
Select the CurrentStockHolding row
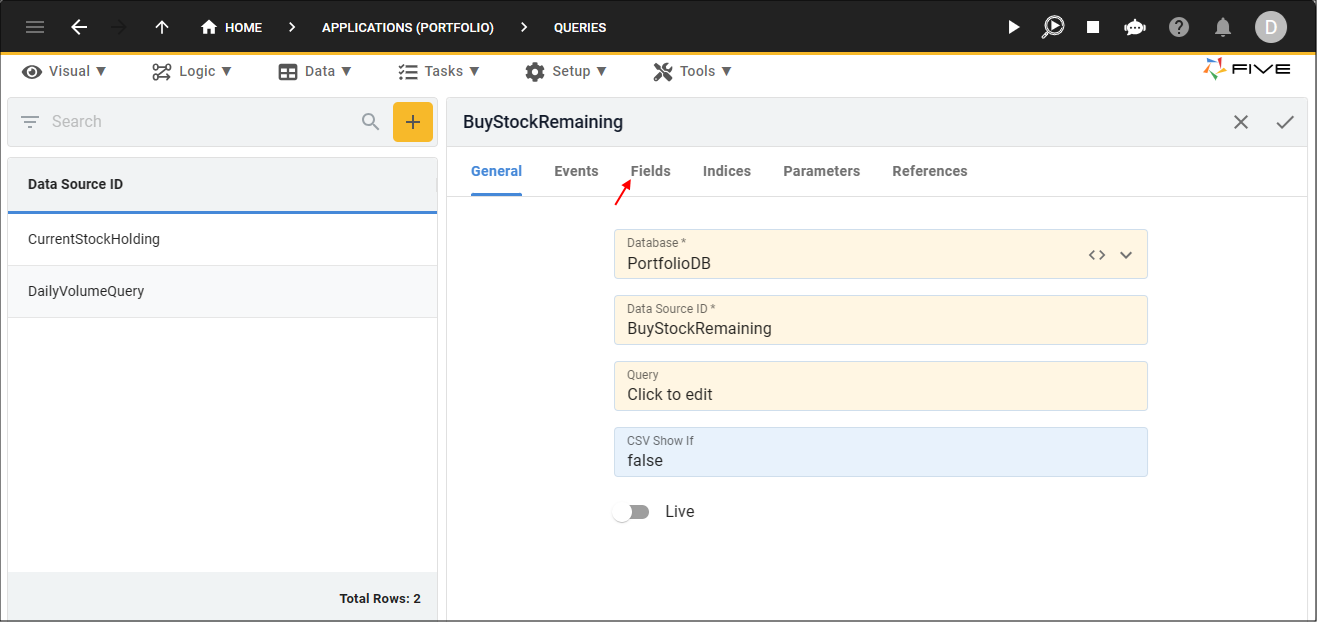222,239
